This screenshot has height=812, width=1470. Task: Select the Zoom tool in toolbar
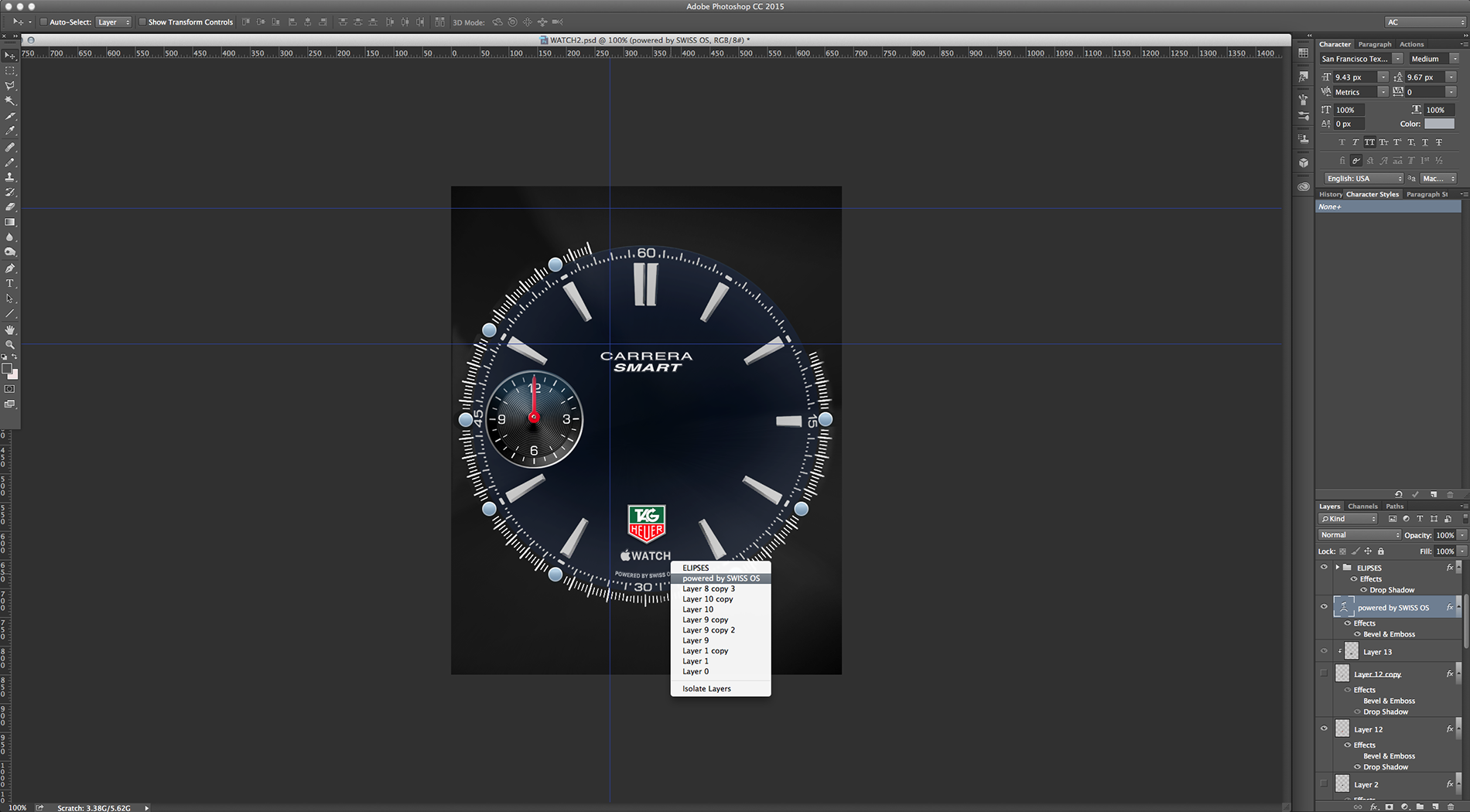pos(10,345)
